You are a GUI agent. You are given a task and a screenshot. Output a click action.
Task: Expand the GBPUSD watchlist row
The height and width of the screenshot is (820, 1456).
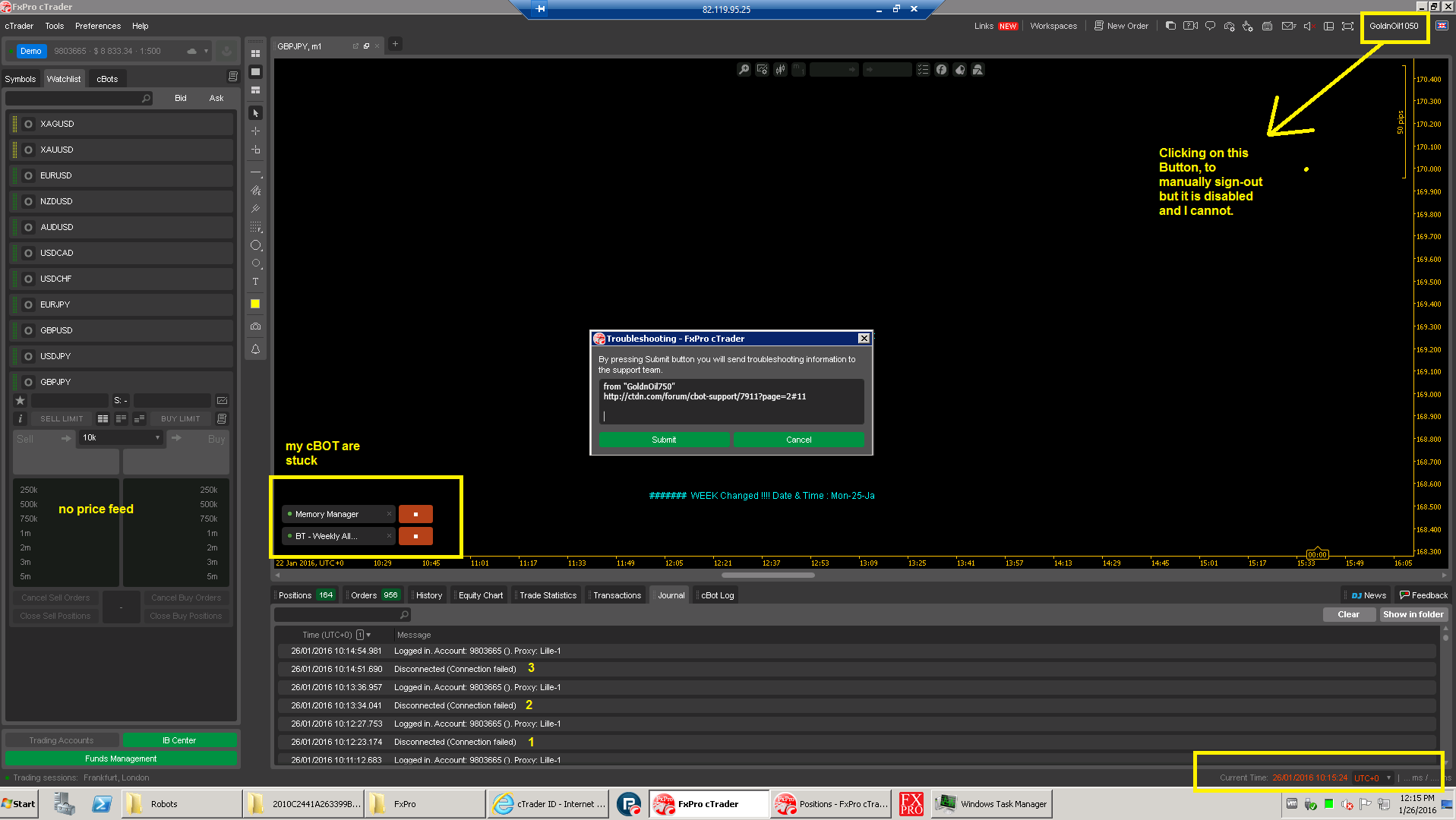122,330
